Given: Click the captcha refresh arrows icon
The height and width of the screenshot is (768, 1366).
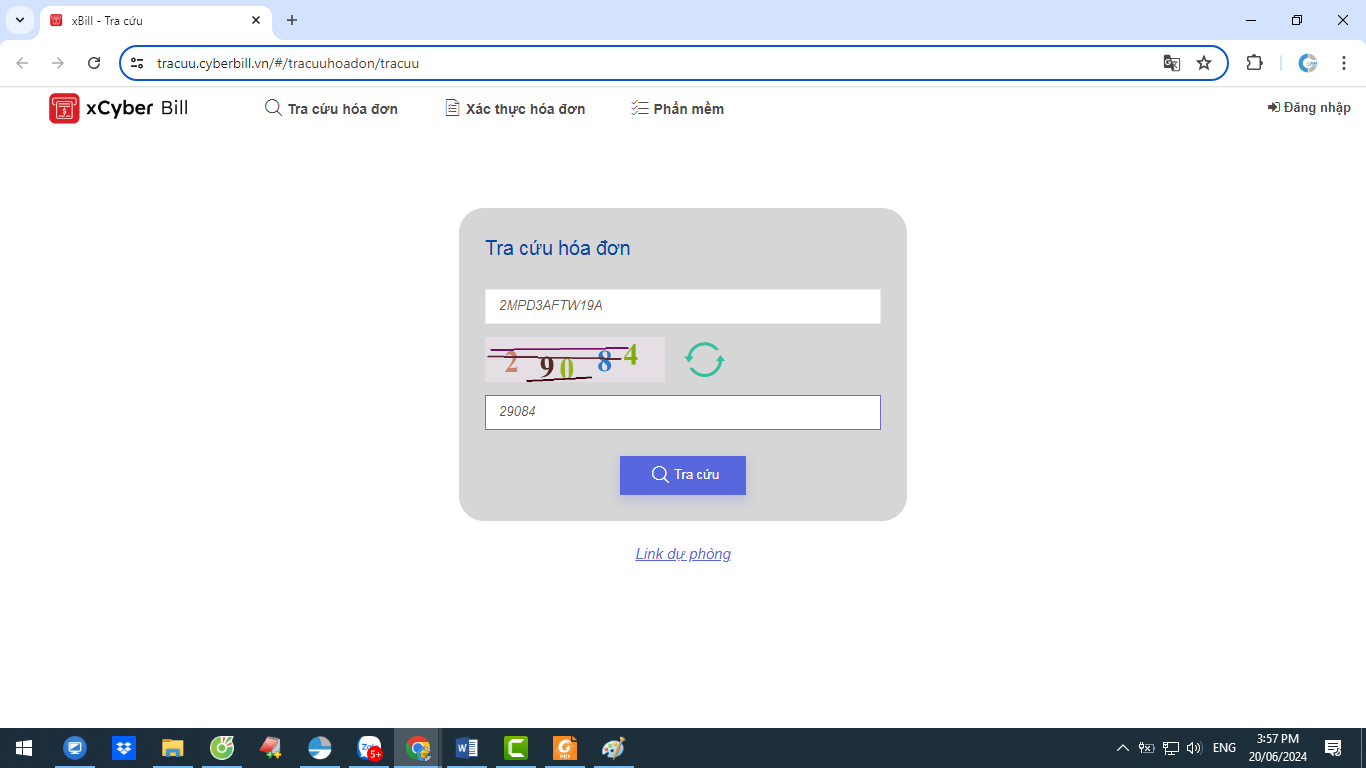Looking at the screenshot, I should coord(704,360).
